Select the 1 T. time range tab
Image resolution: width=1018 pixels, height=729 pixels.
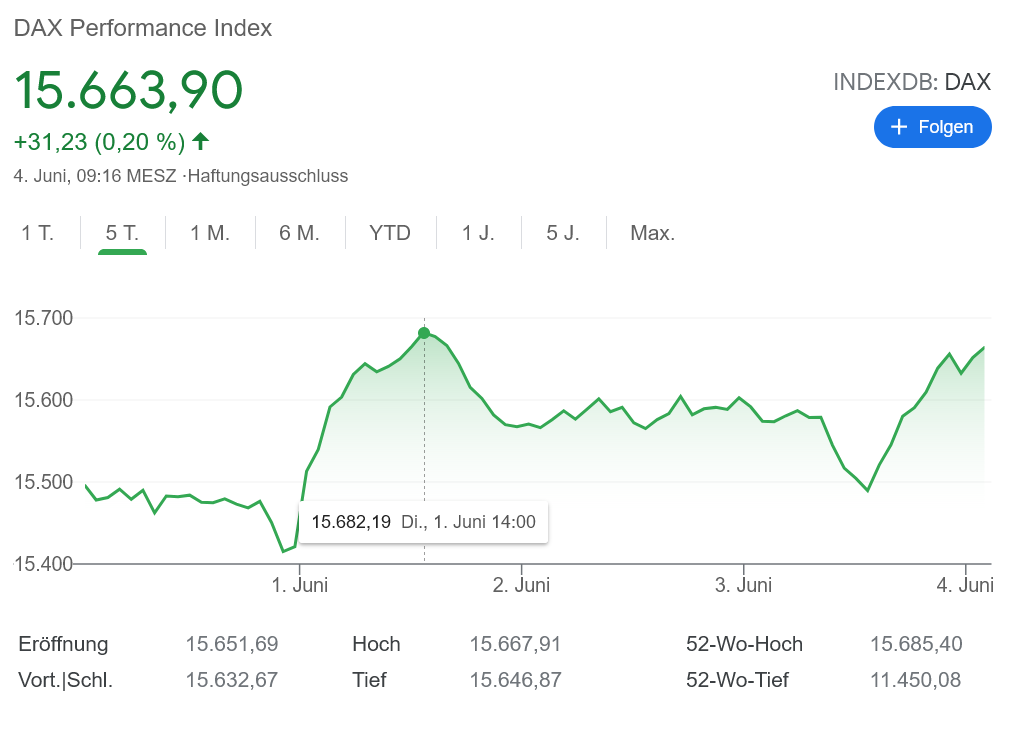coord(38,233)
